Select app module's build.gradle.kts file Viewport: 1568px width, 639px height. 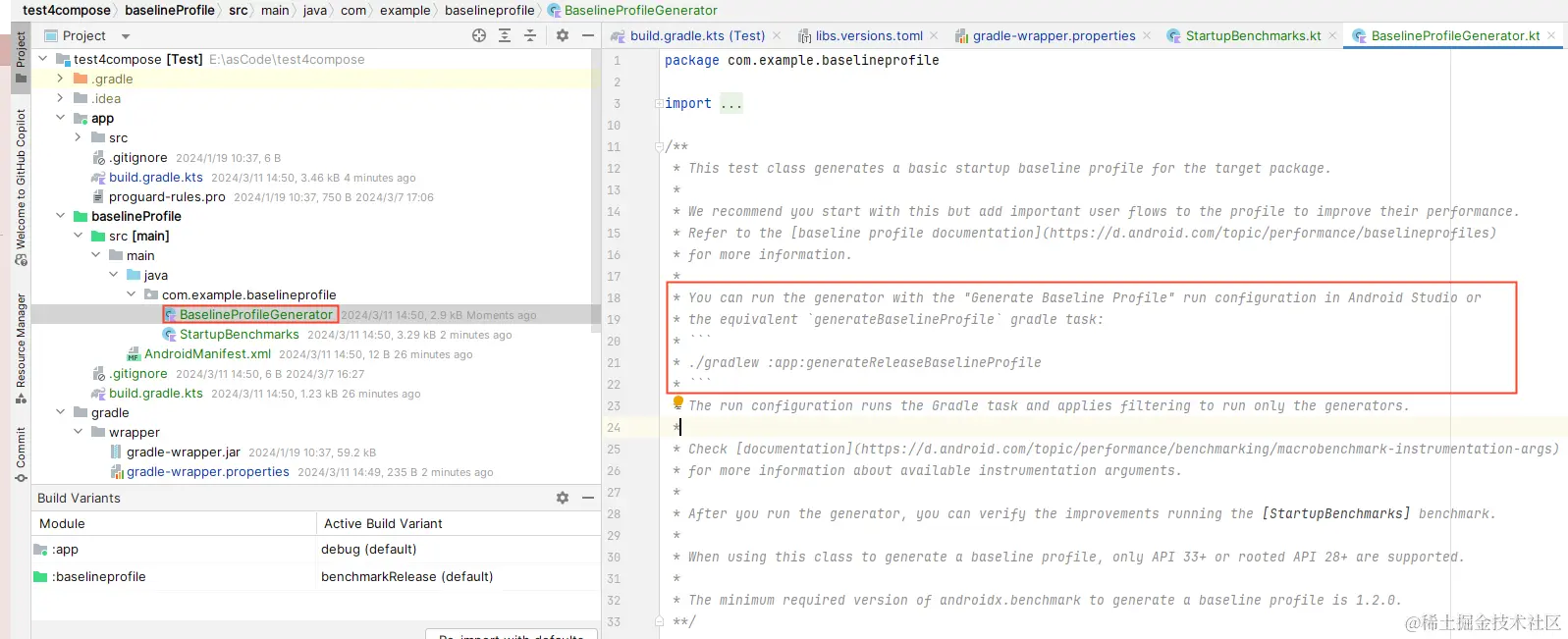(x=156, y=177)
